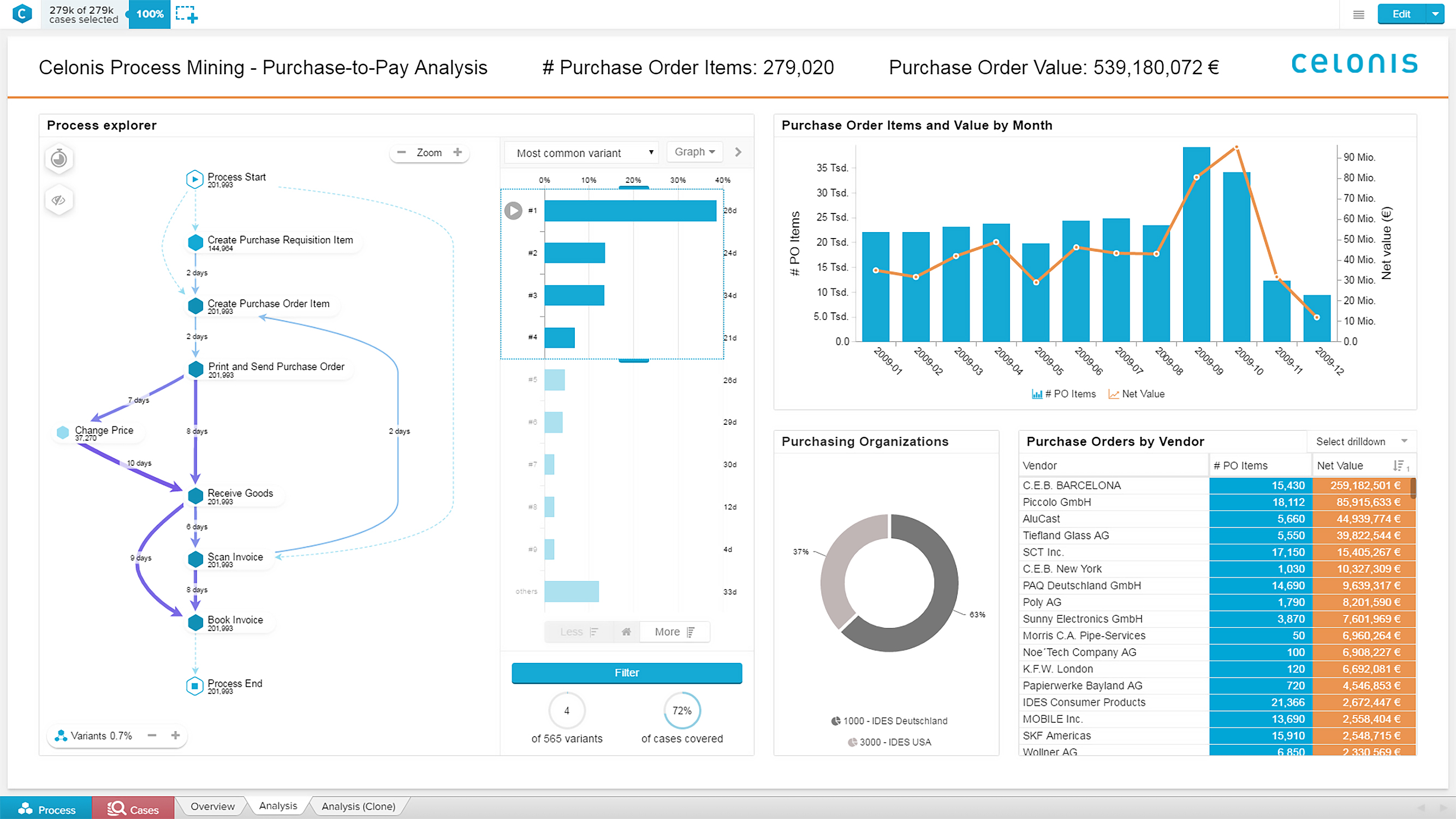1456x819 pixels.
Task: Click the play button on variant #1
Action: pyautogui.click(x=513, y=210)
